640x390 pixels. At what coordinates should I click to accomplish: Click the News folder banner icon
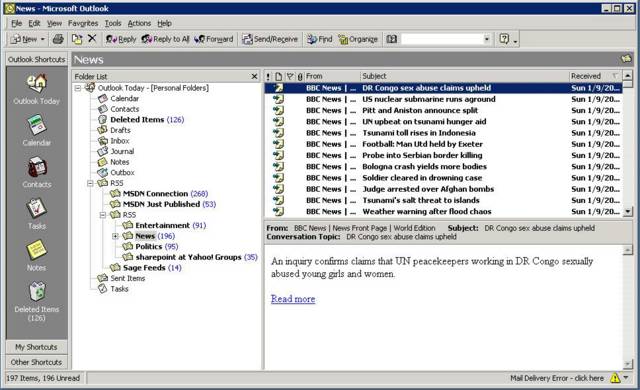tap(626, 59)
